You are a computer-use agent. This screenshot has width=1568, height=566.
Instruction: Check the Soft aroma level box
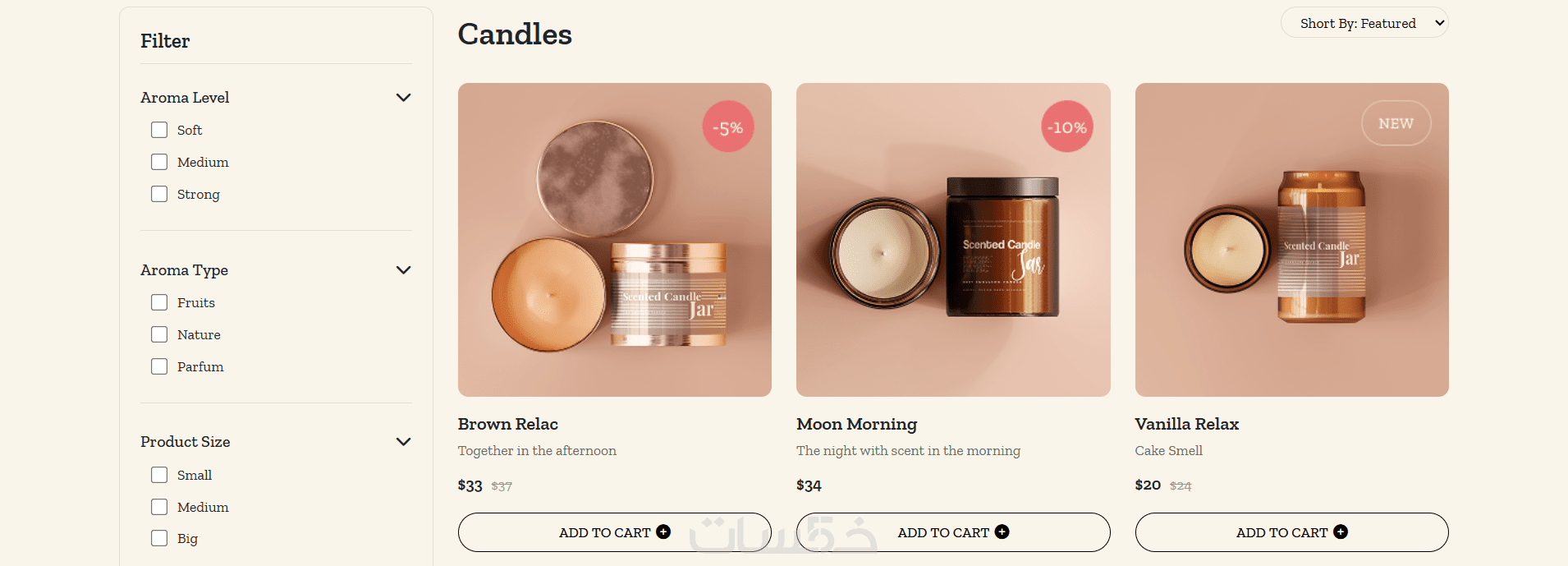coord(159,130)
